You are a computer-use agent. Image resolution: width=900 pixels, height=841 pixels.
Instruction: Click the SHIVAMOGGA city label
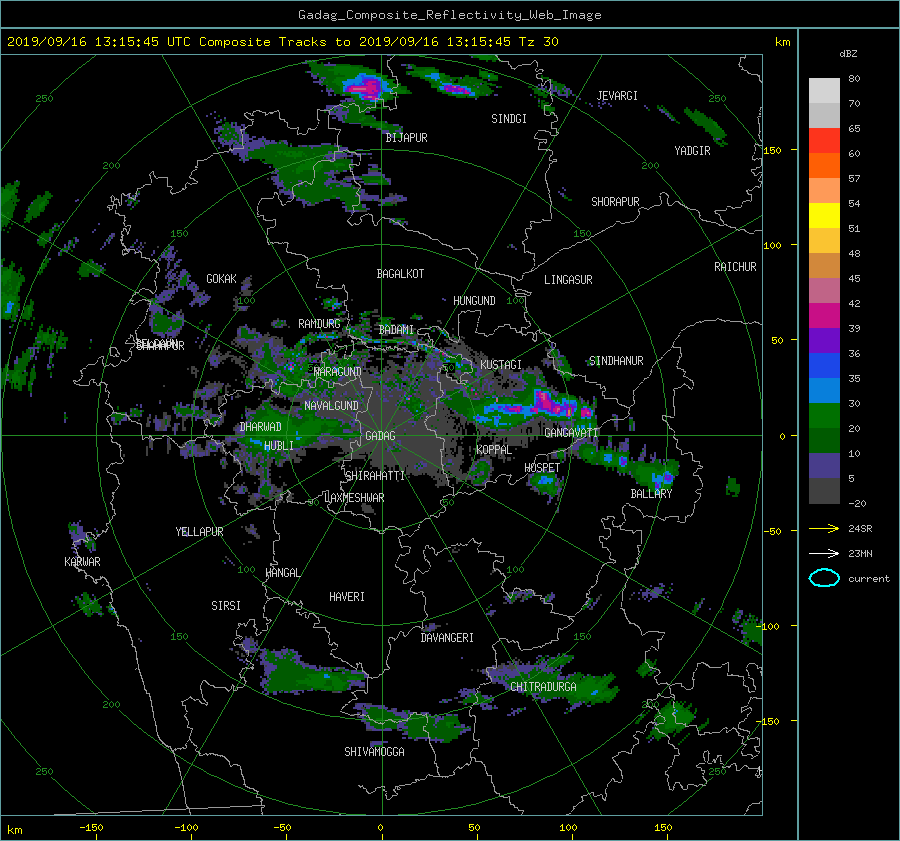click(x=374, y=752)
